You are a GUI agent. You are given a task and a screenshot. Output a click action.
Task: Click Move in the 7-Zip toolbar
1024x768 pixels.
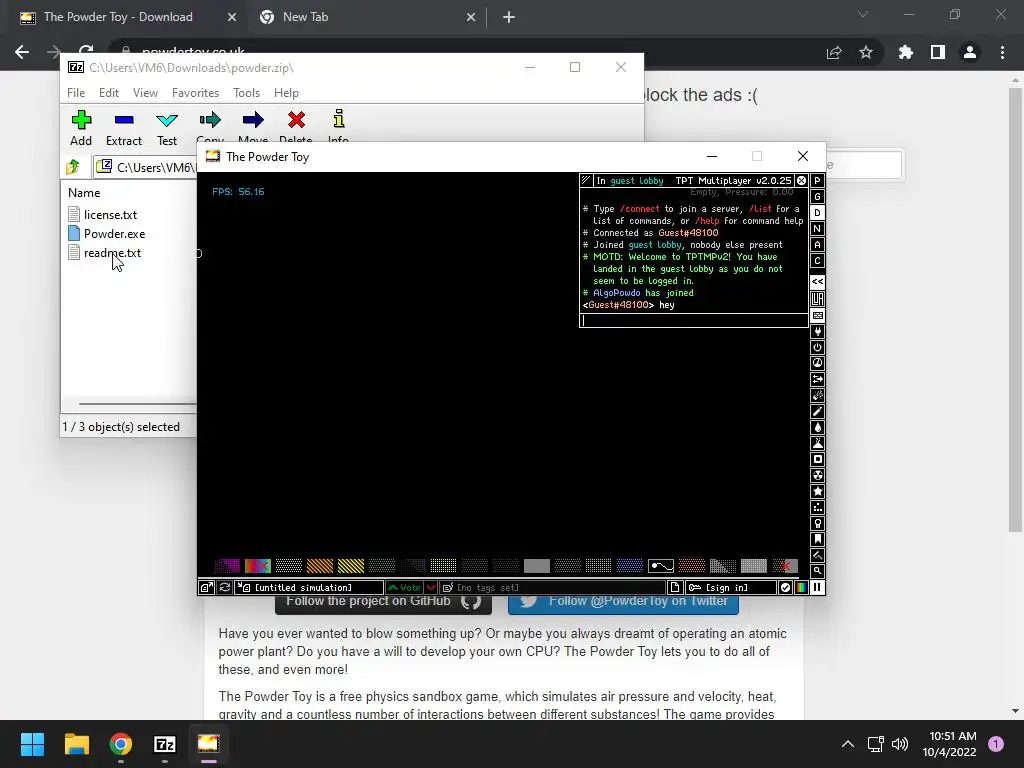(253, 127)
